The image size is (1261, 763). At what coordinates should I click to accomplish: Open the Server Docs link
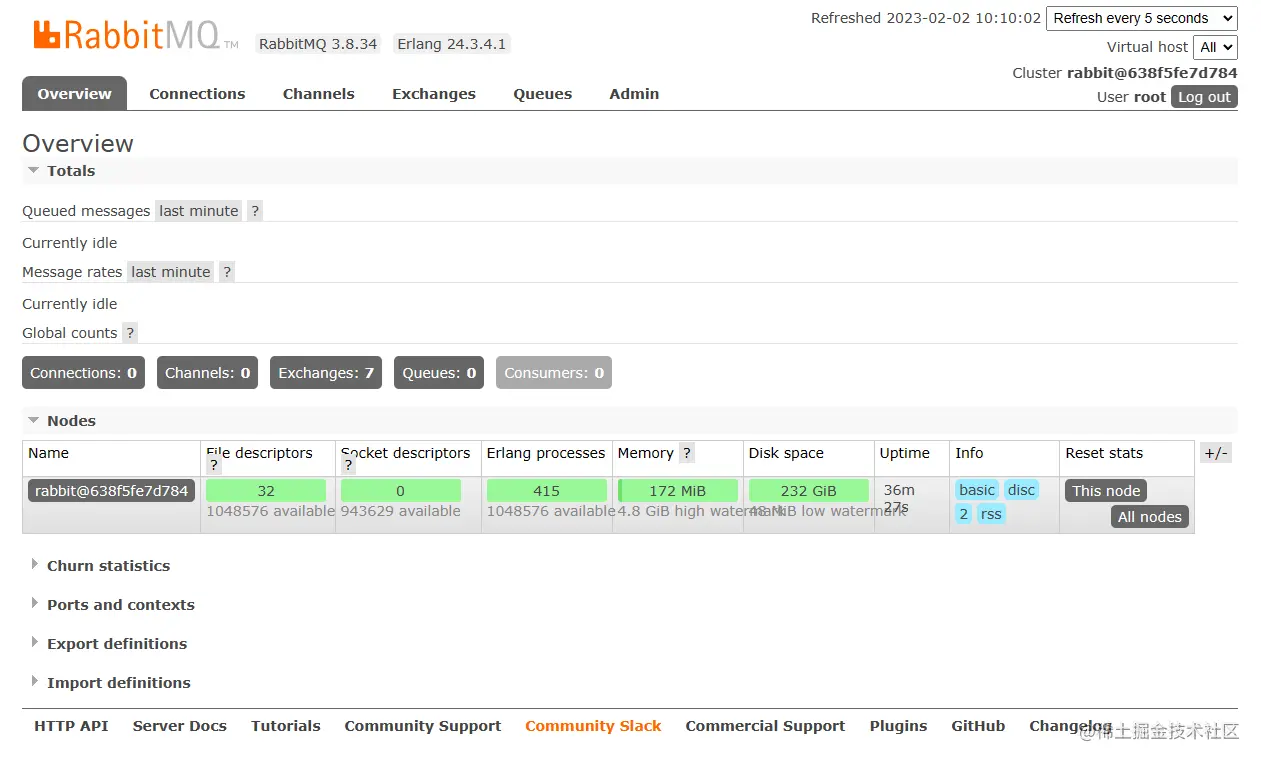[180, 726]
